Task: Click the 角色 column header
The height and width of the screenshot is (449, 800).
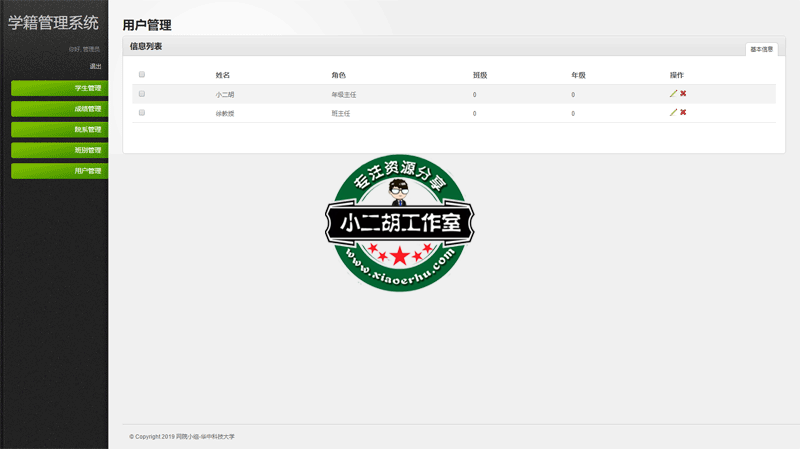Action: point(339,75)
